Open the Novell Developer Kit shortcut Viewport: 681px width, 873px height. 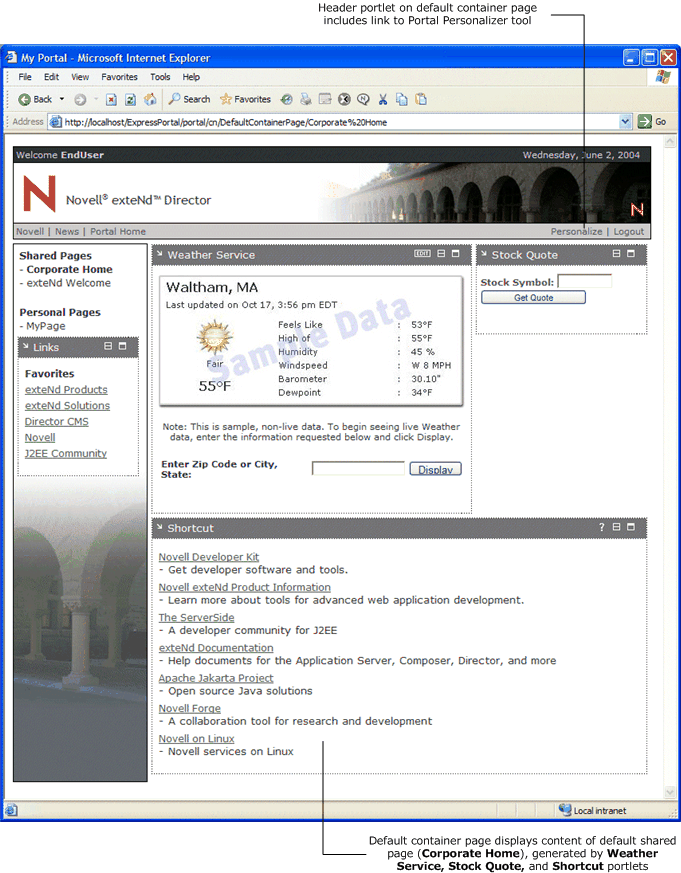point(209,557)
